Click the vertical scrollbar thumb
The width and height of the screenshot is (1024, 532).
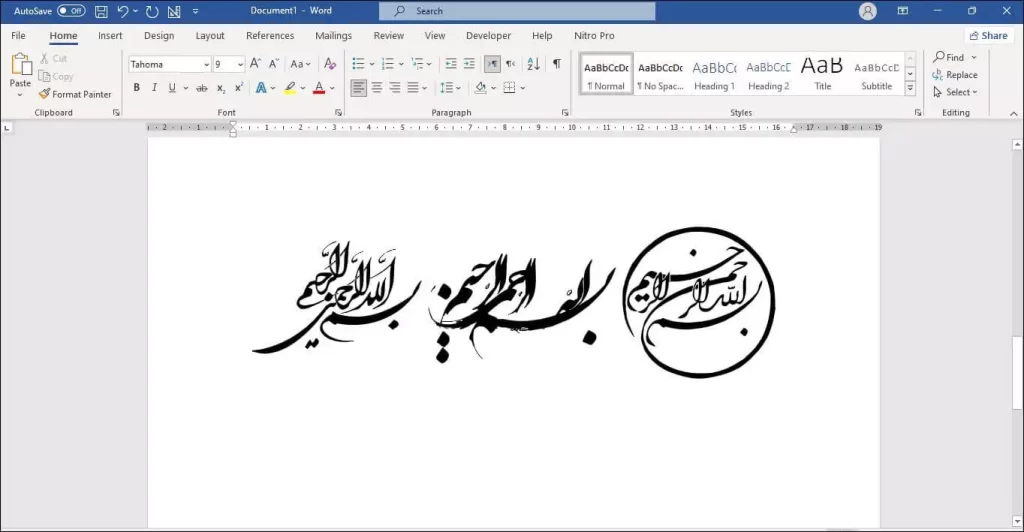point(1017,373)
